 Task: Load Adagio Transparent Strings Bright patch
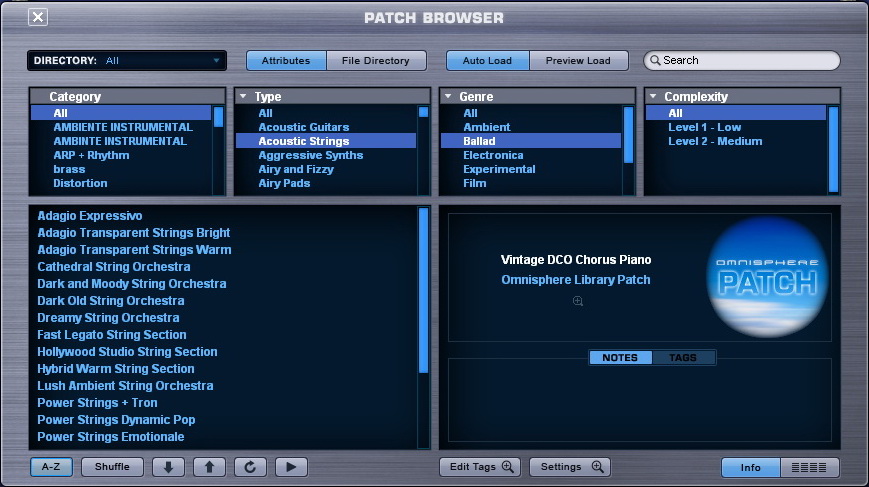134,233
